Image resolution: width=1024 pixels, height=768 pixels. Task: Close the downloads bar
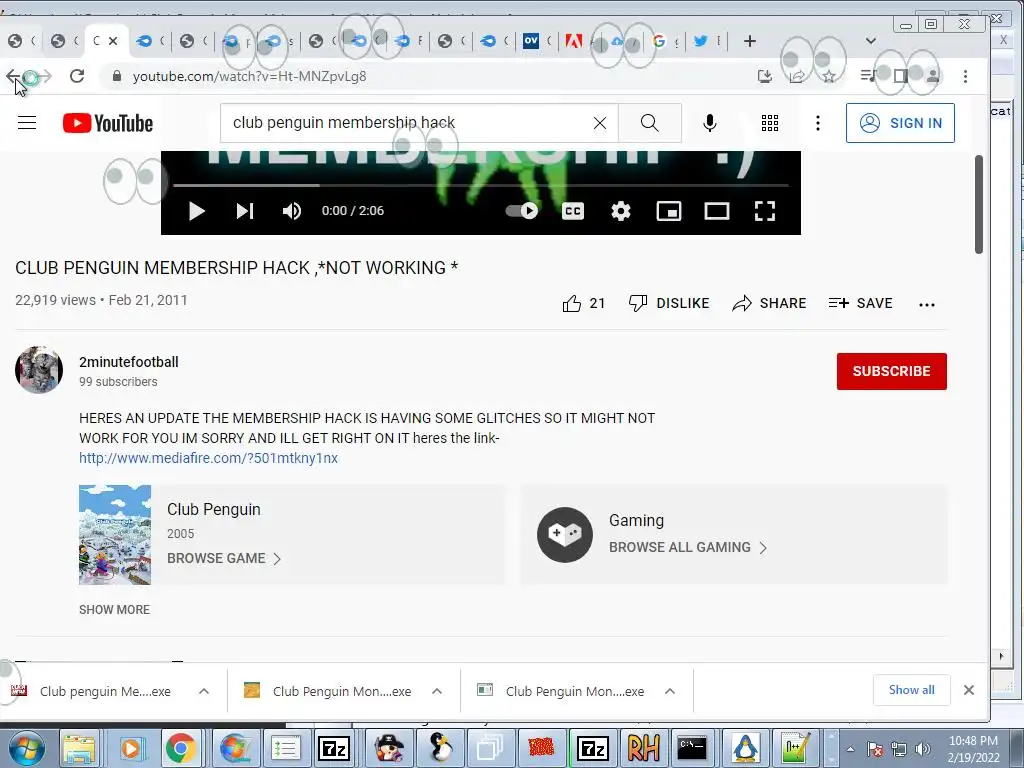[968, 690]
